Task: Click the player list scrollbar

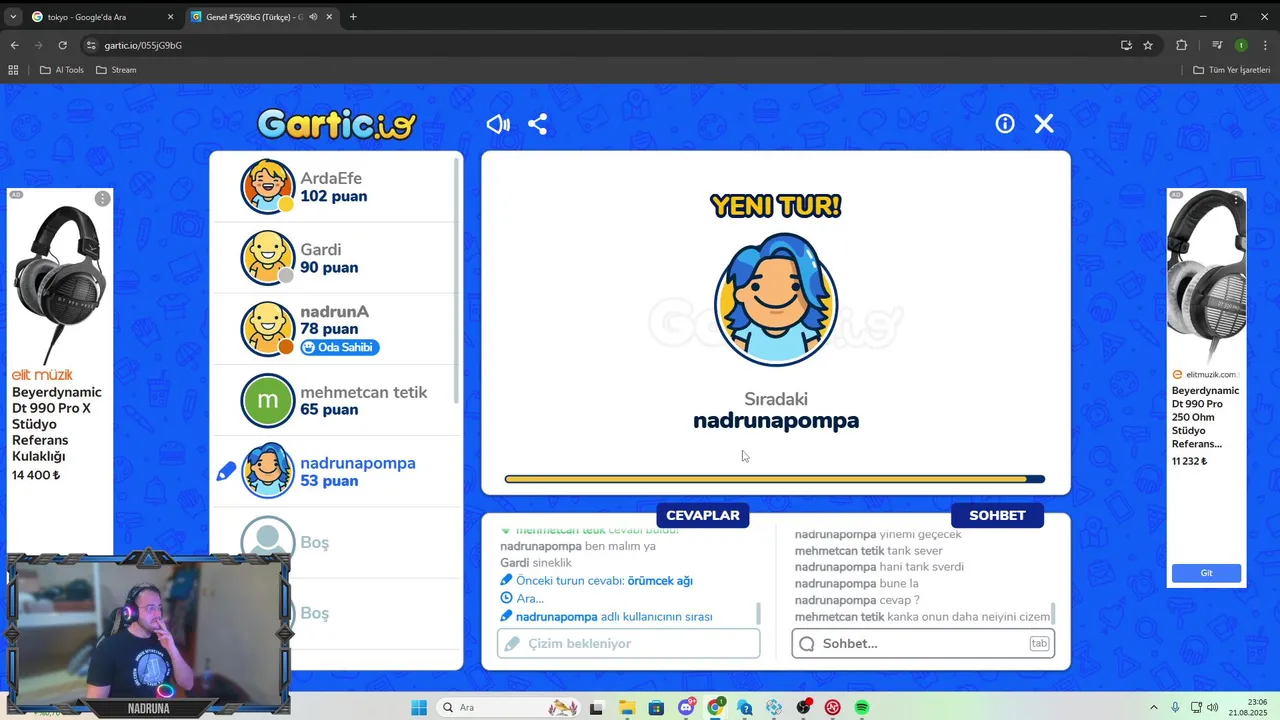Action: click(x=458, y=280)
